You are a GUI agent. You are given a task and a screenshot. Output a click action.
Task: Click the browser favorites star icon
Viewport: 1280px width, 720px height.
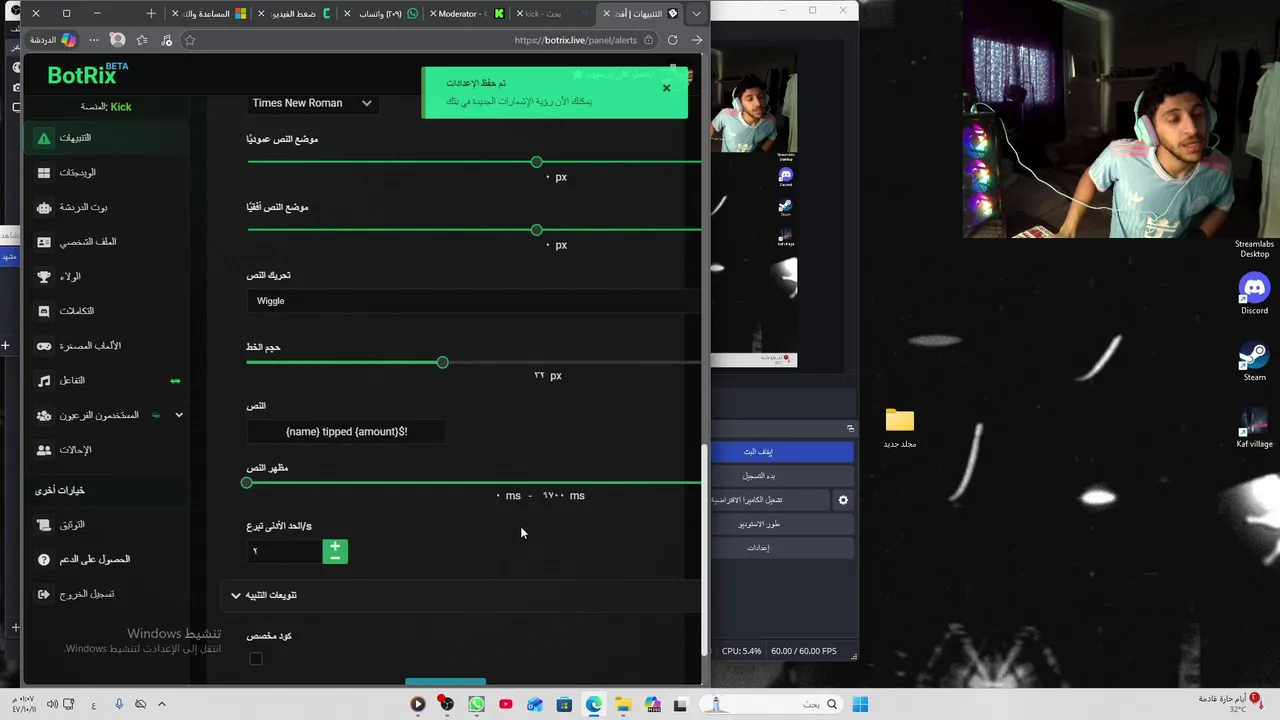coord(189,40)
